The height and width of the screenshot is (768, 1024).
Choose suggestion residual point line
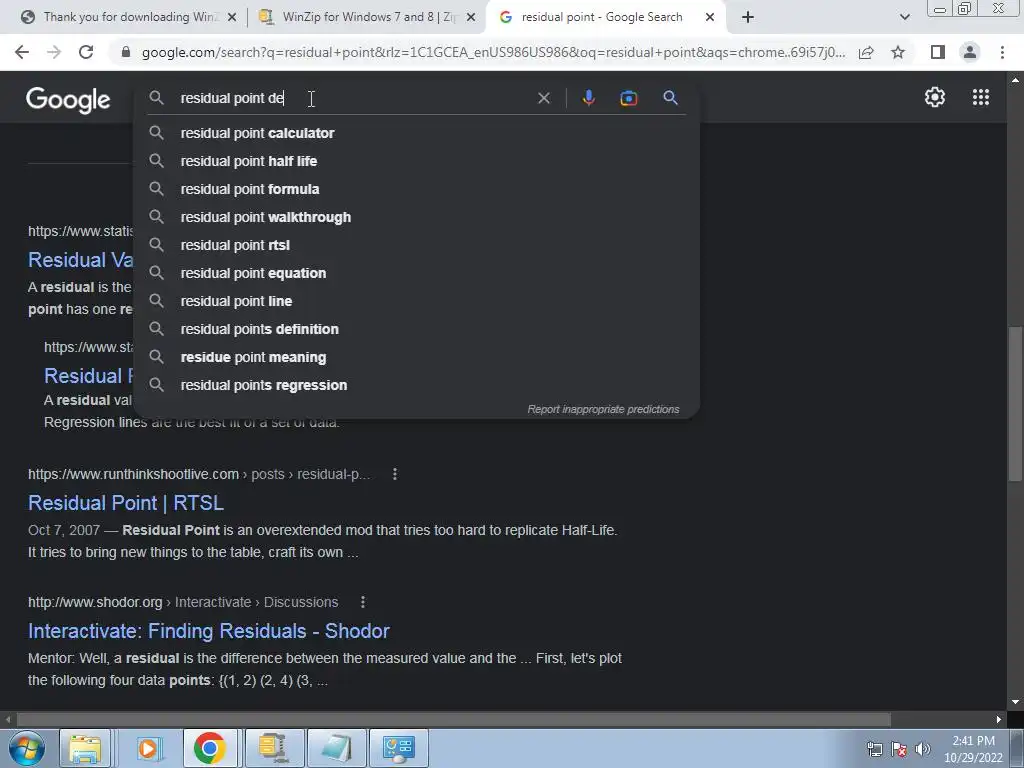[x=417, y=302]
